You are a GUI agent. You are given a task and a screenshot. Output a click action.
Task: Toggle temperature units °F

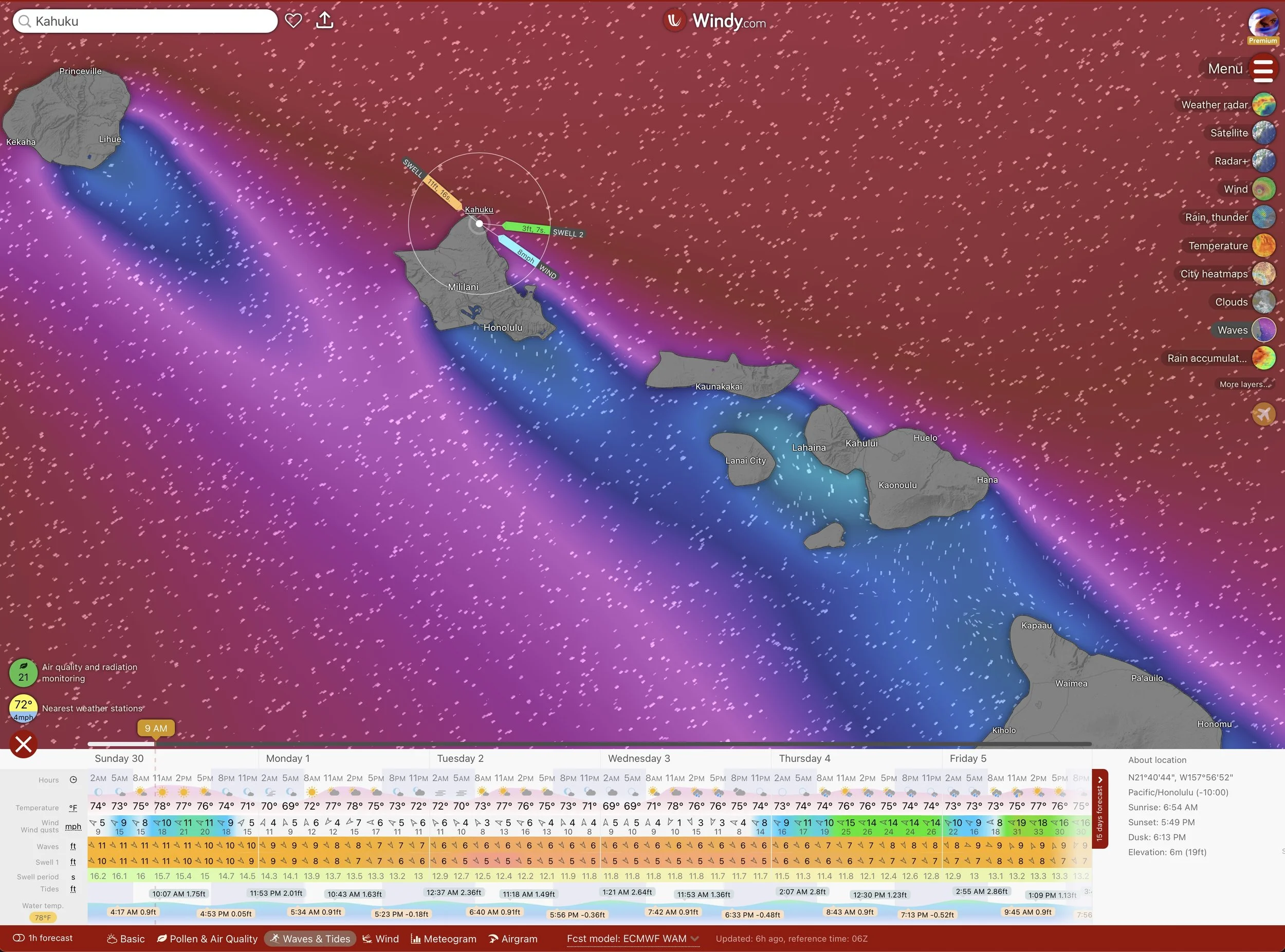(72, 808)
